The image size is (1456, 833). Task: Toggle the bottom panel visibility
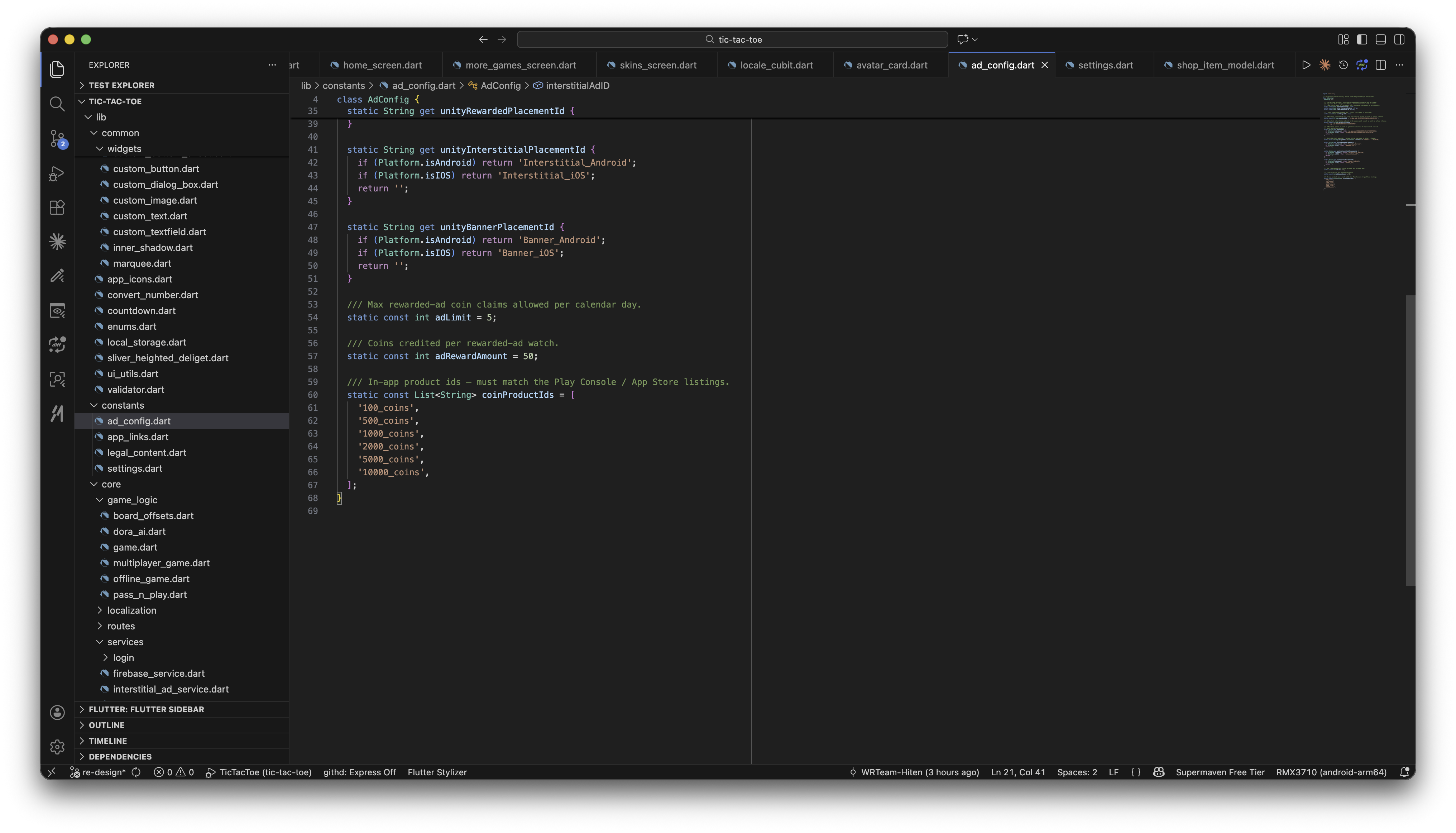[1380, 39]
